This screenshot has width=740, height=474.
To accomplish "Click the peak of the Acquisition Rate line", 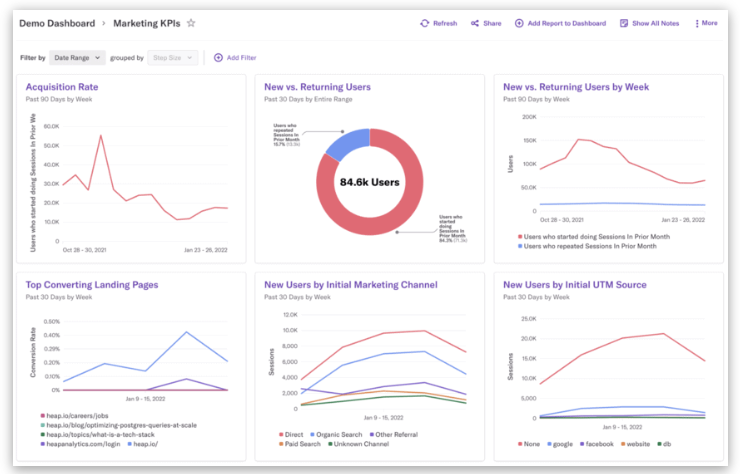I will click(x=101, y=135).
